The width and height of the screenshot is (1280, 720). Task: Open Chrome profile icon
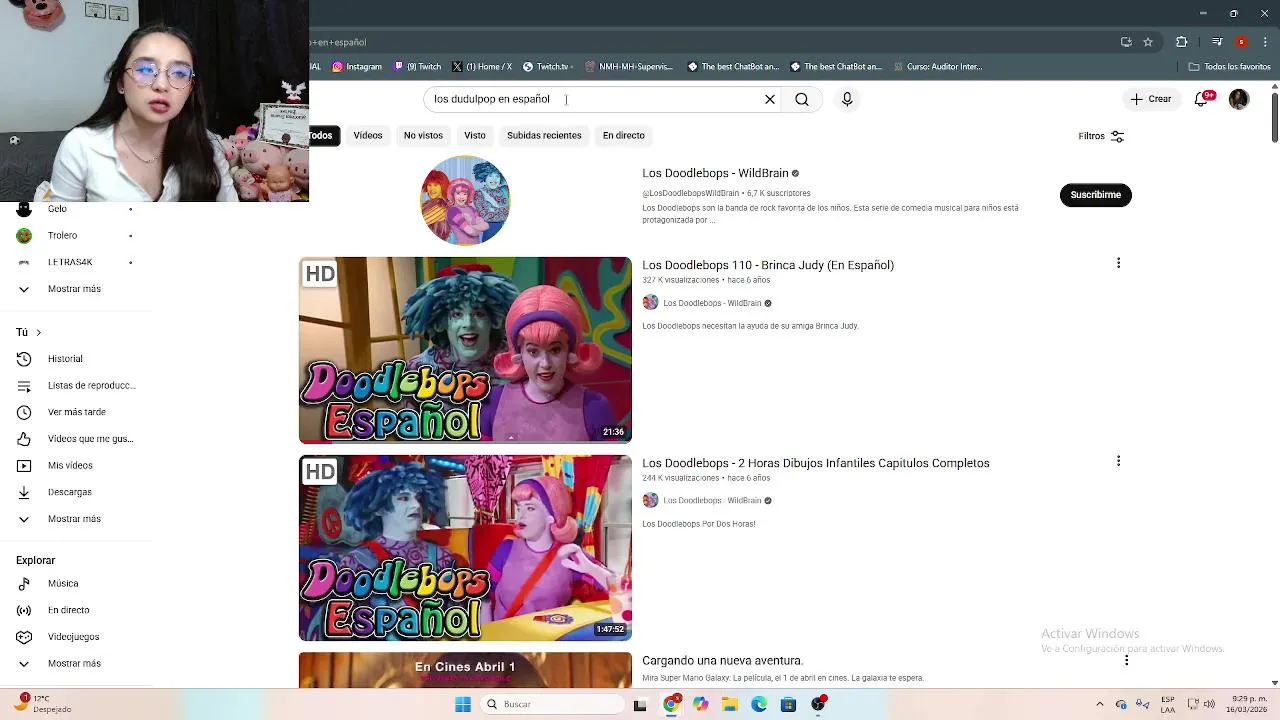pos(1241,42)
